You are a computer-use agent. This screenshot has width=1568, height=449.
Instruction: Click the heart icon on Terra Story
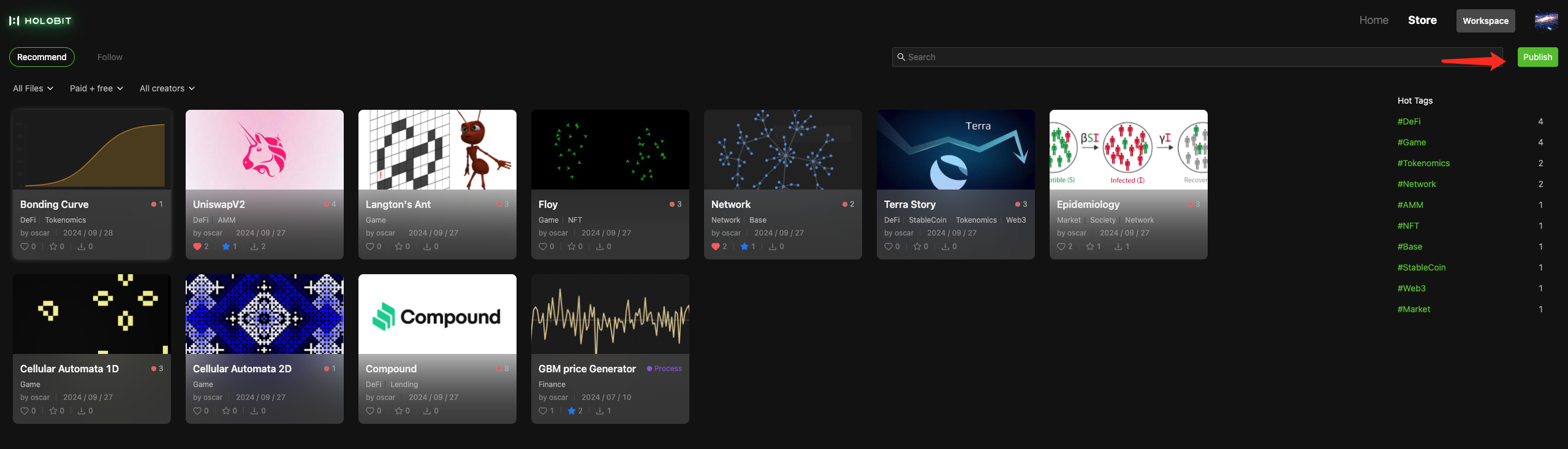[888, 247]
